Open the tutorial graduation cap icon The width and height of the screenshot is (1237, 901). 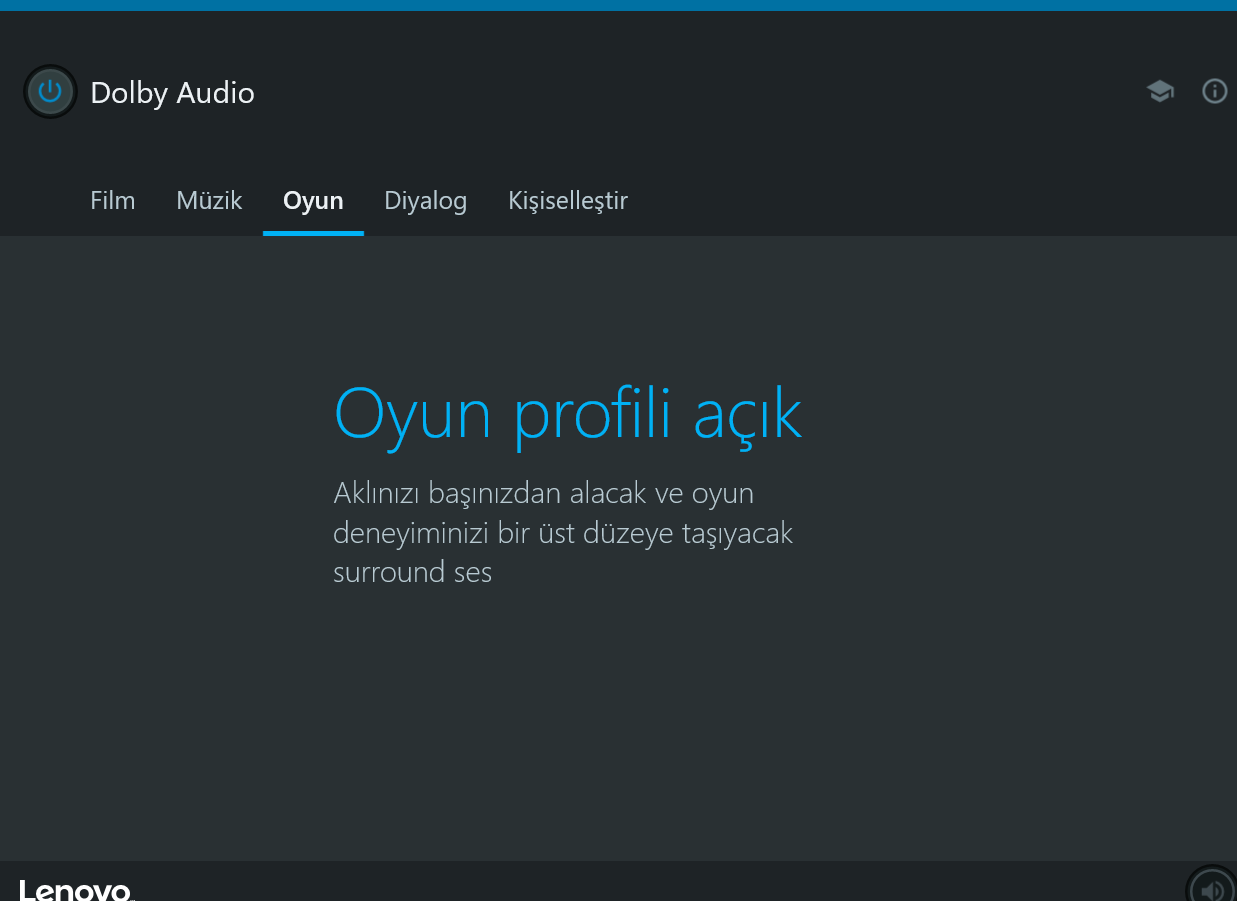(x=1160, y=92)
